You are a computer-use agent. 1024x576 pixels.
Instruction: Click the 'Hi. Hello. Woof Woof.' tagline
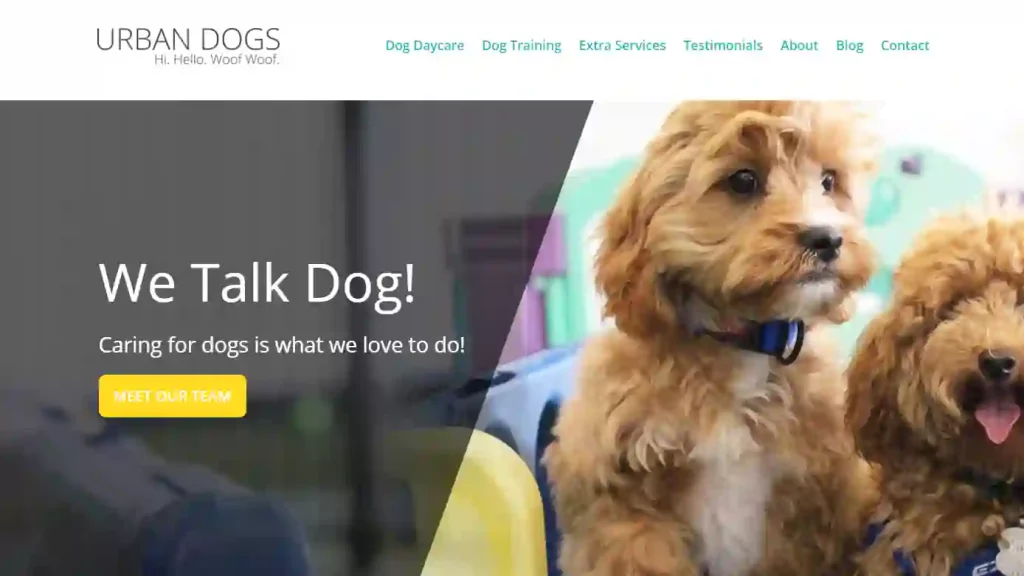tap(216, 59)
